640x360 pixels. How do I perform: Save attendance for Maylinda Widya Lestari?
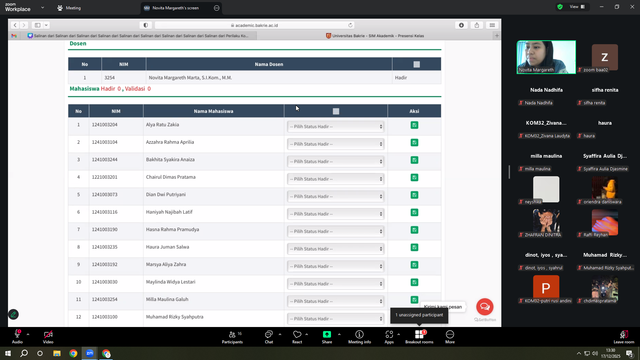click(x=414, y=282)
